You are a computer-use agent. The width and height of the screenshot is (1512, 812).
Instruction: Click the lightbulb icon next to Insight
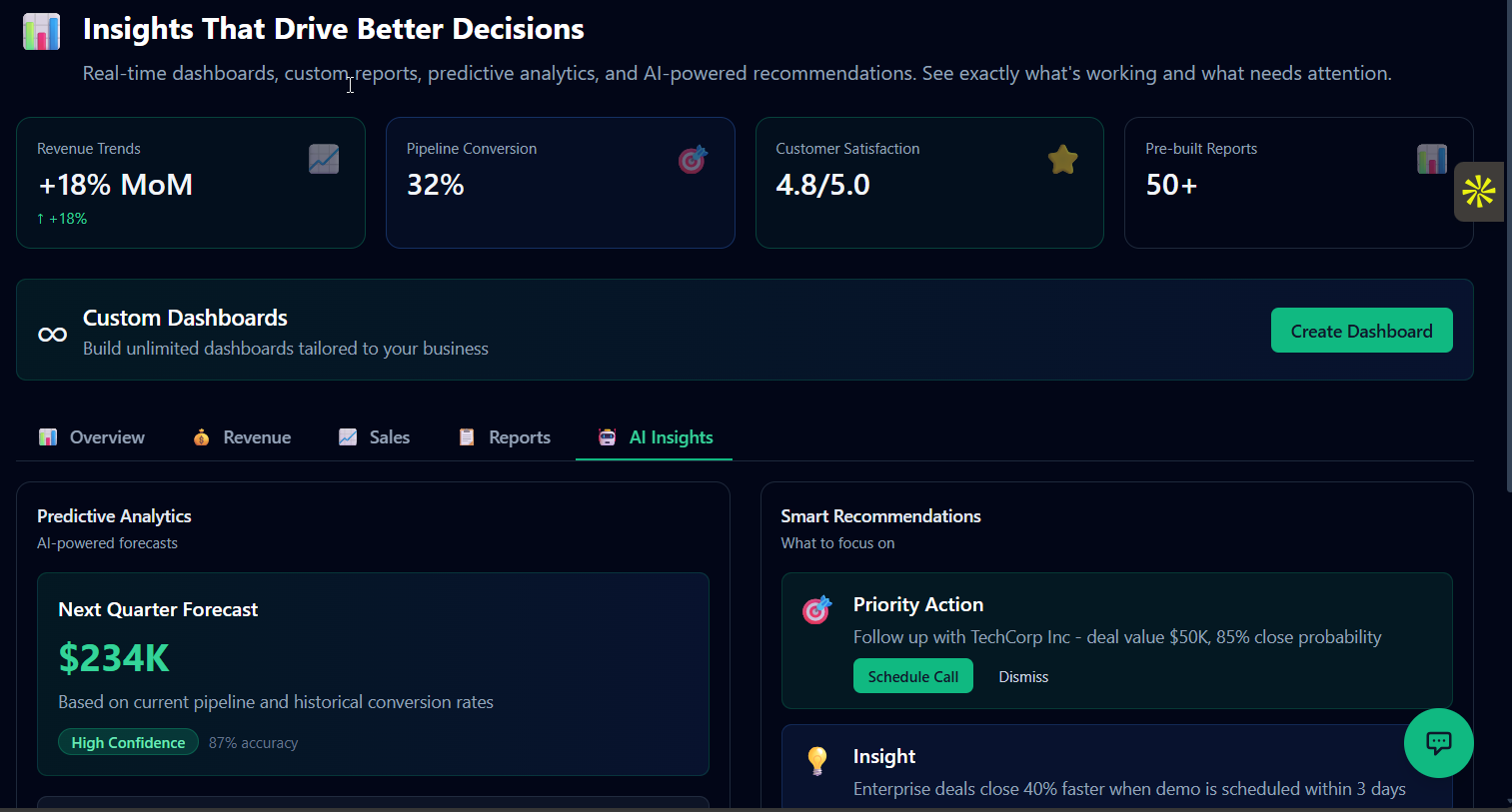[x=817, y=761]
